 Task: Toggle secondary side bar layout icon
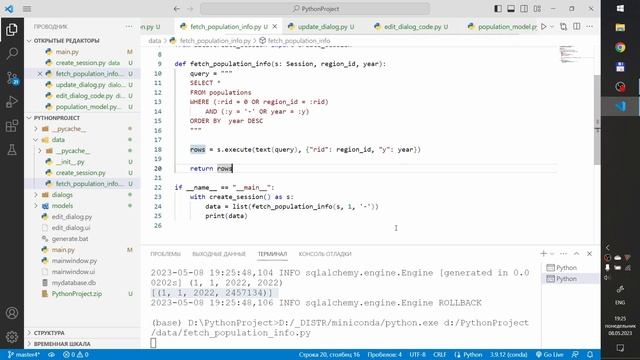tap(524, 9)
